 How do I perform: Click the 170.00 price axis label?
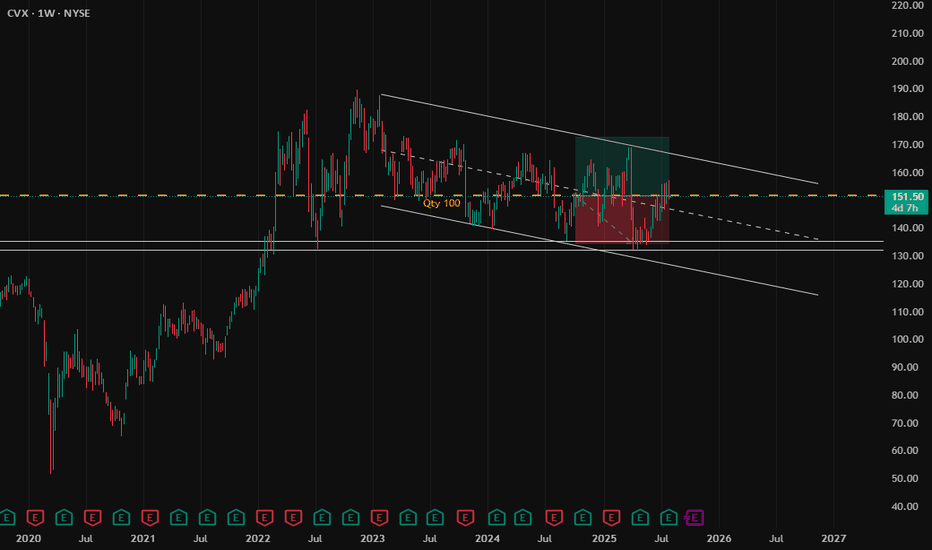908,144
